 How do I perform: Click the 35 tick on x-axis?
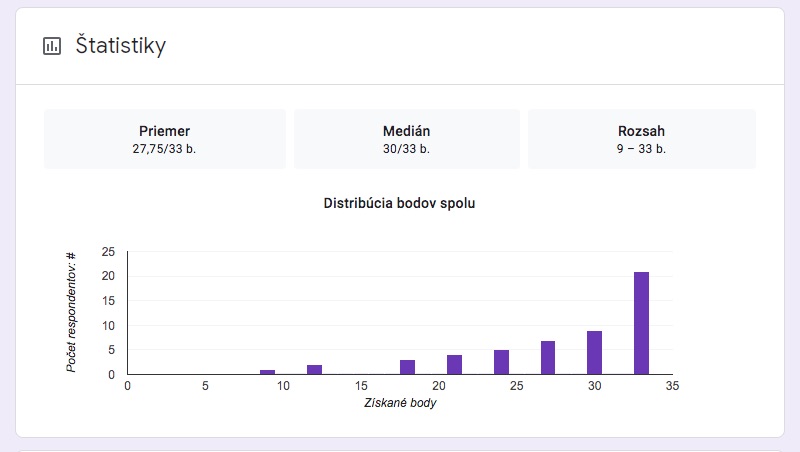(x=672, y=386)
